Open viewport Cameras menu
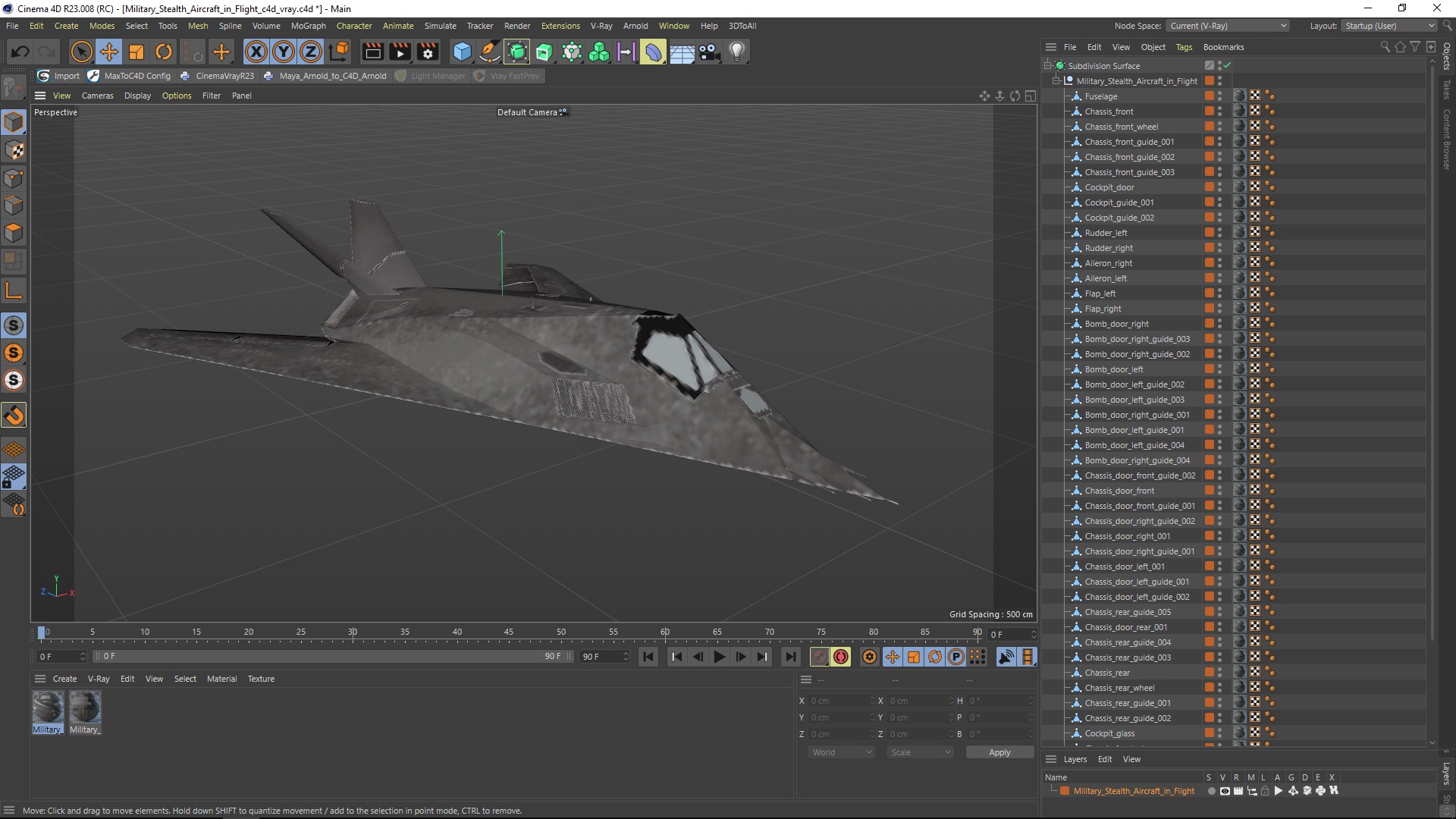Image resolution: width=1456 pixels, height=819 pixels. pyautogui.click(x=97, y=96)
